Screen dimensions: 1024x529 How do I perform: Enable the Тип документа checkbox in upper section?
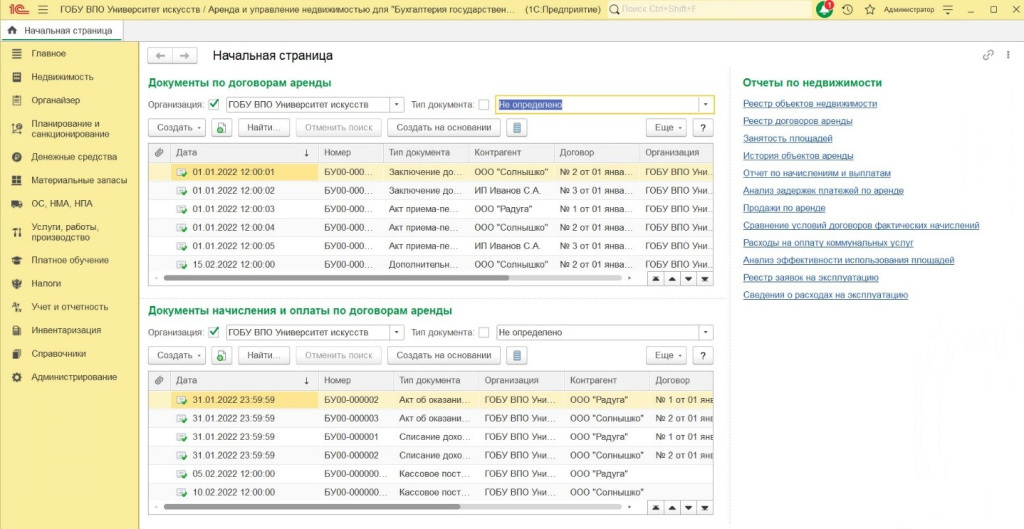click(x=484, y=104)
